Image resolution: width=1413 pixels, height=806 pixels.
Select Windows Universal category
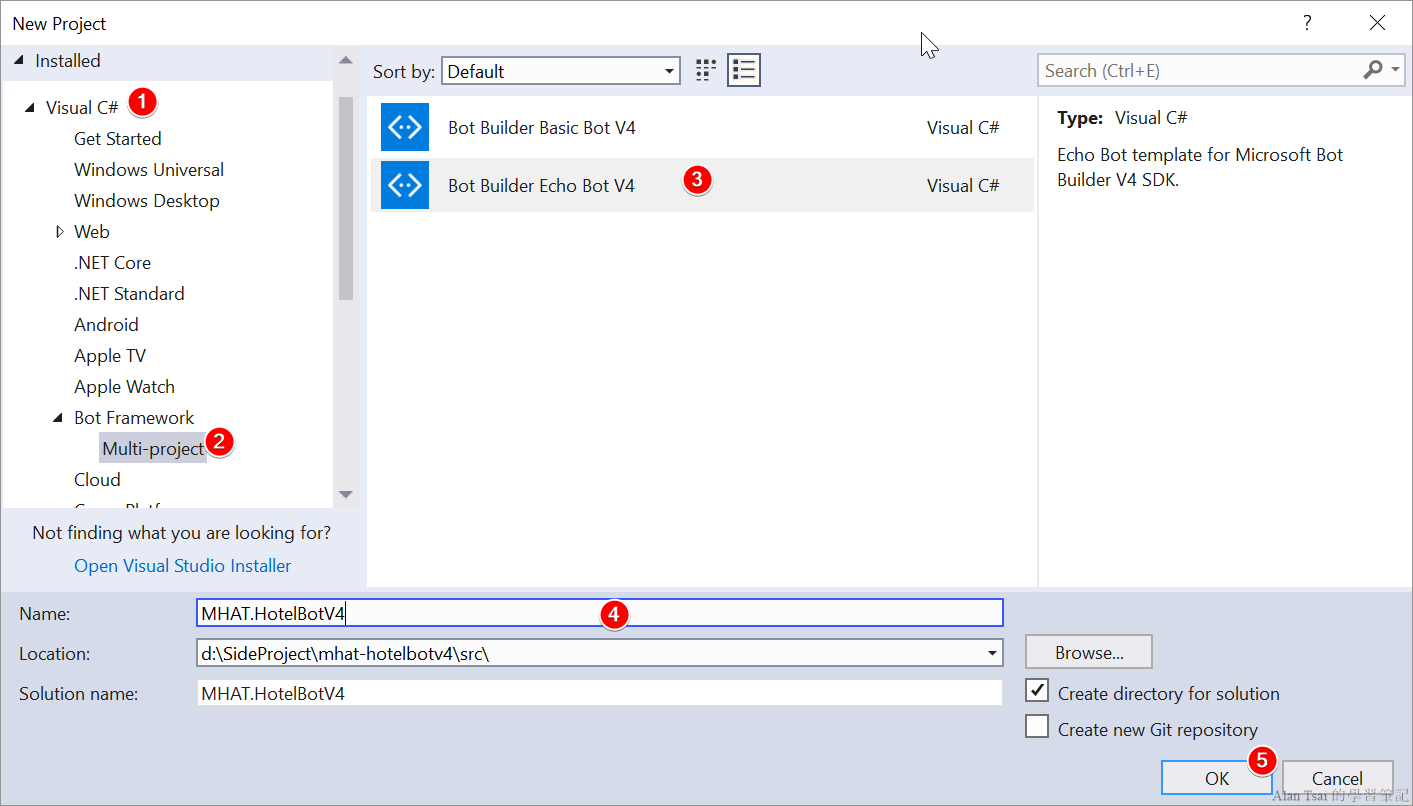149,170
